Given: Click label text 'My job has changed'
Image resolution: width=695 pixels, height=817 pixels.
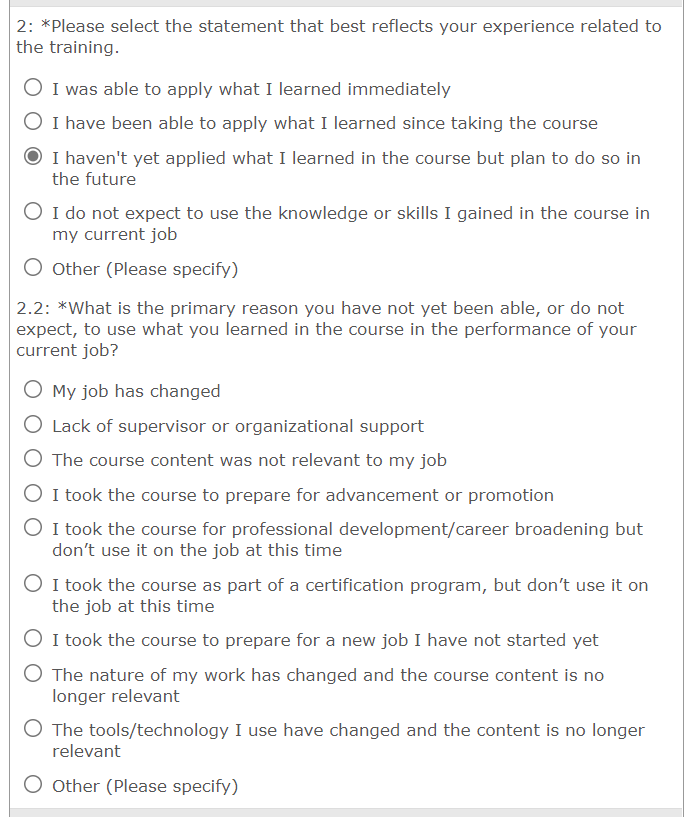Looking at the screenshot, I should pos(136,391).
